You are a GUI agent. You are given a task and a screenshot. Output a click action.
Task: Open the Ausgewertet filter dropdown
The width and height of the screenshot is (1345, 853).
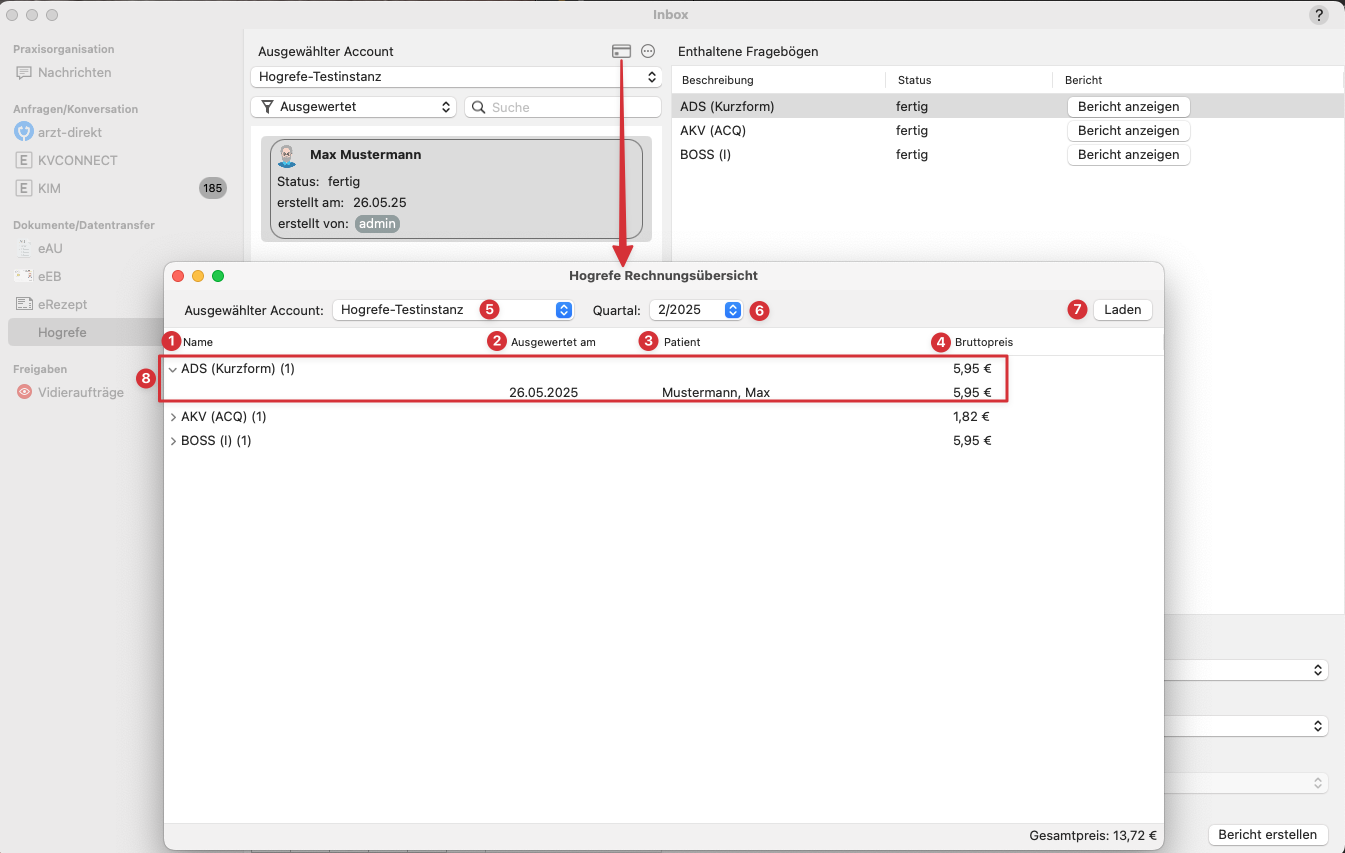coord(353,107)
